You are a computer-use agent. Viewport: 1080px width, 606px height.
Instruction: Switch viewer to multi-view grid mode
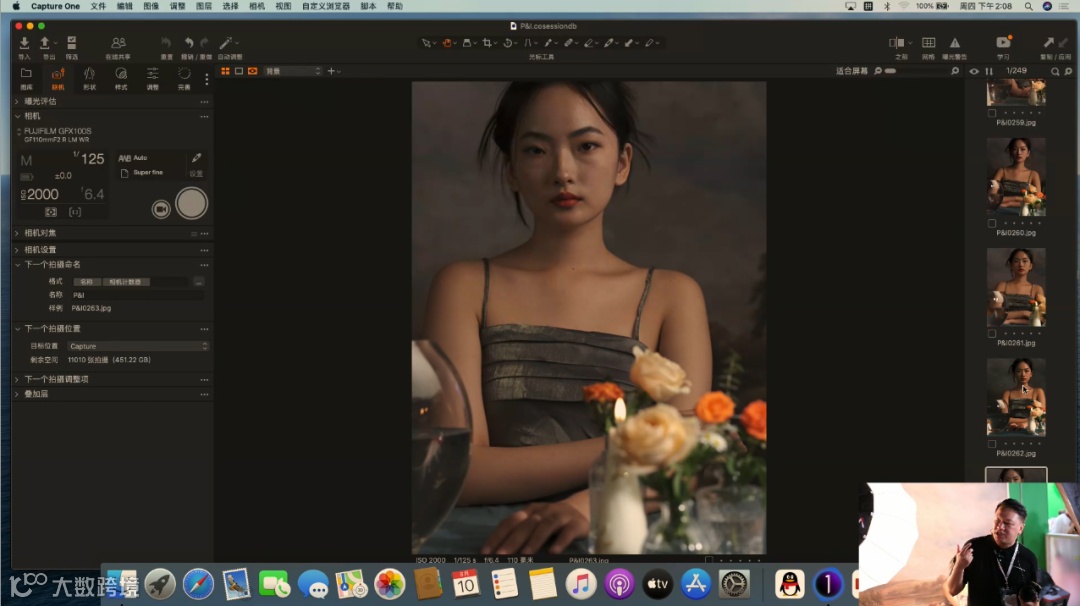[225, 71]
